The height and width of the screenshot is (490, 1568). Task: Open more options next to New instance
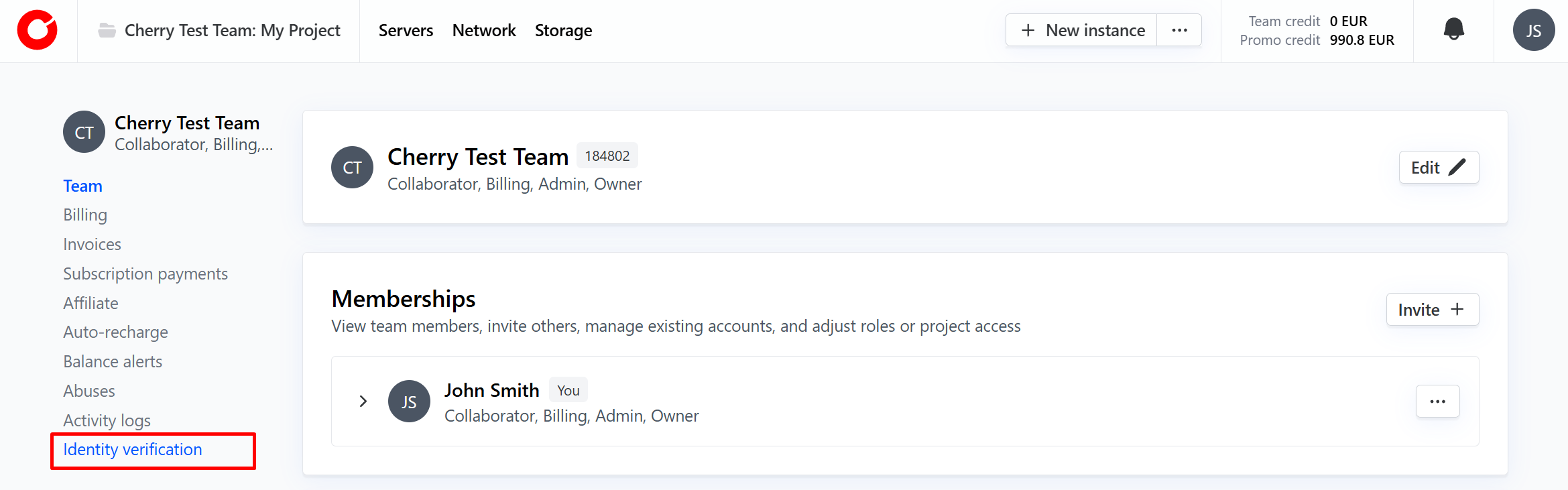[1179, 31]
